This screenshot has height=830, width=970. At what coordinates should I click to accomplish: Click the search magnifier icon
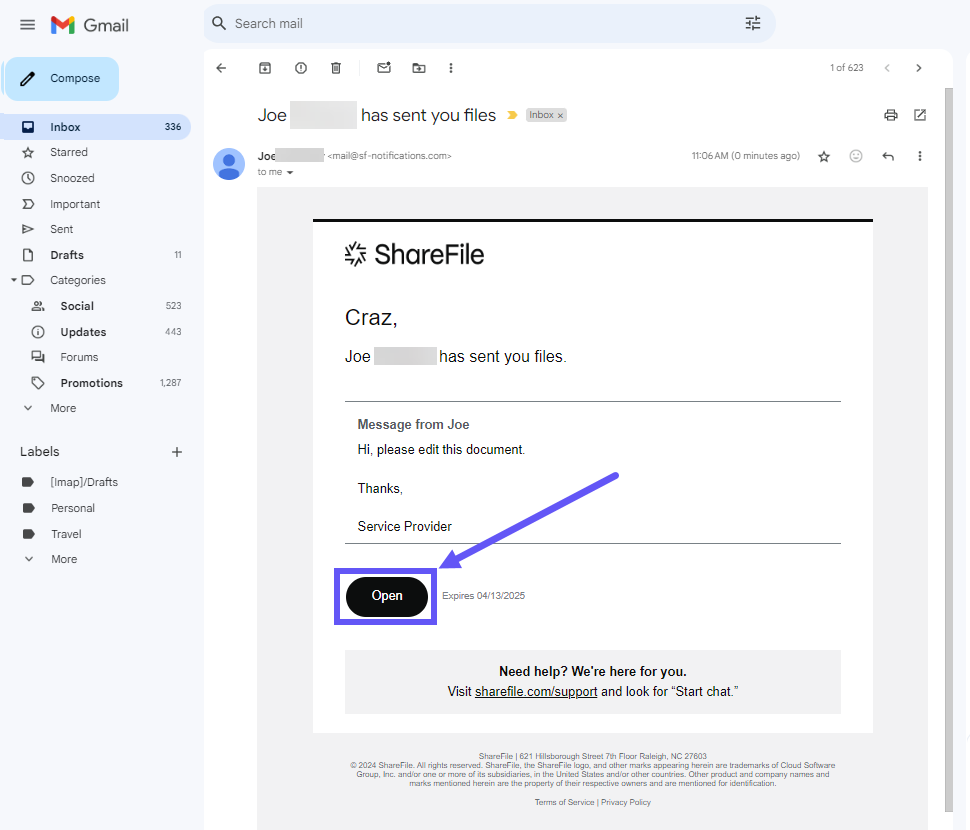coord(219,24)
